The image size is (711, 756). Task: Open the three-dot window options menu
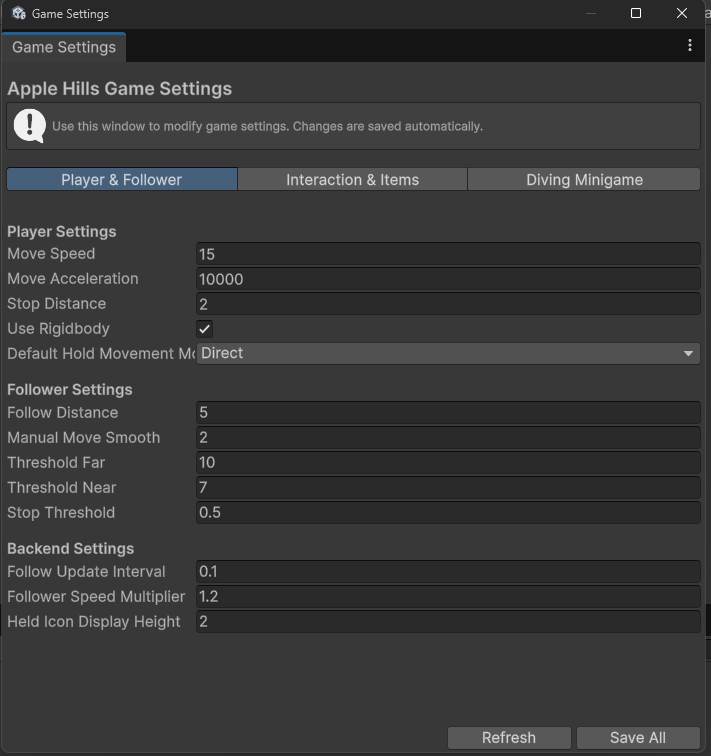[x=690, y=46]
